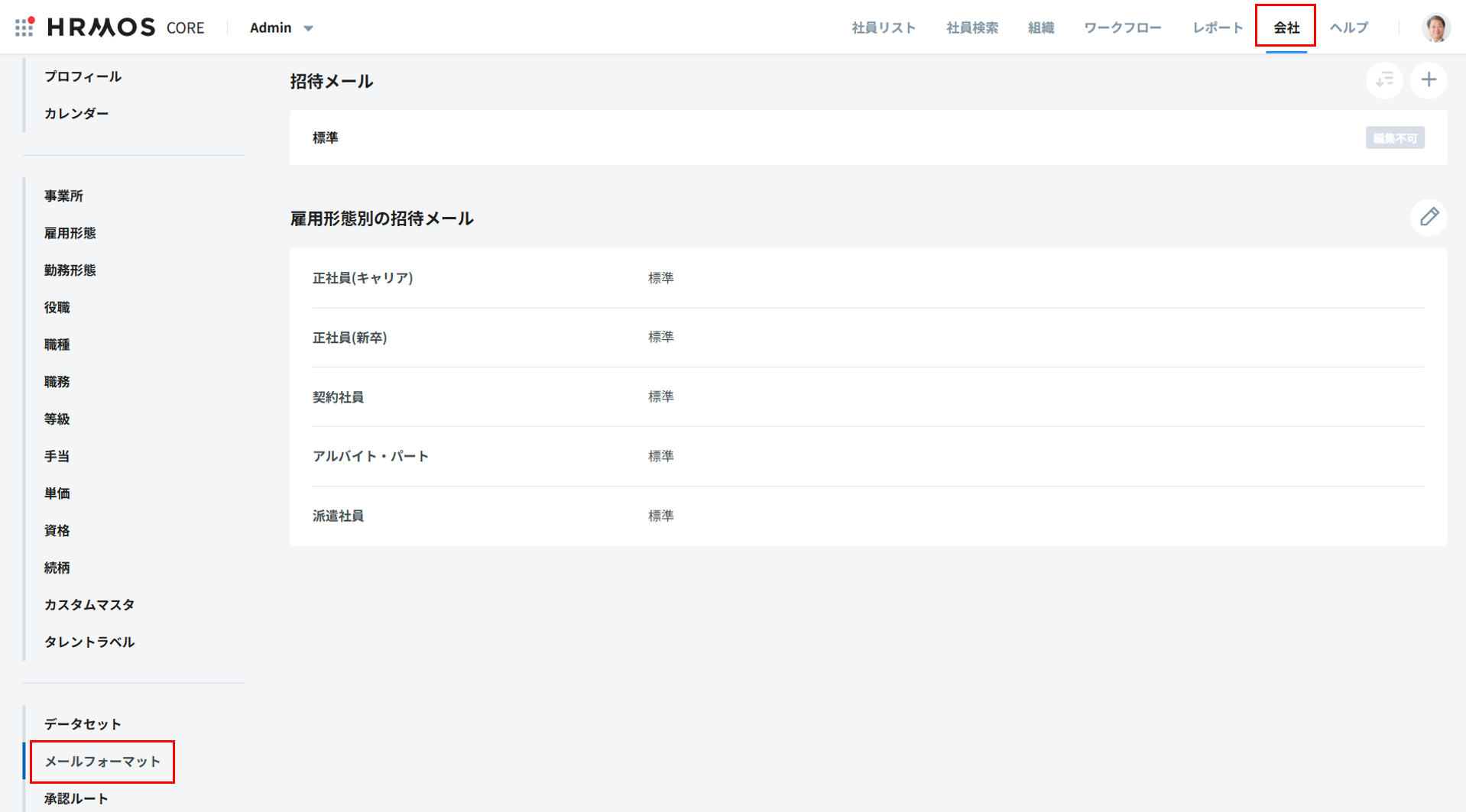Click the user profile avatar

pos(1435,27)
